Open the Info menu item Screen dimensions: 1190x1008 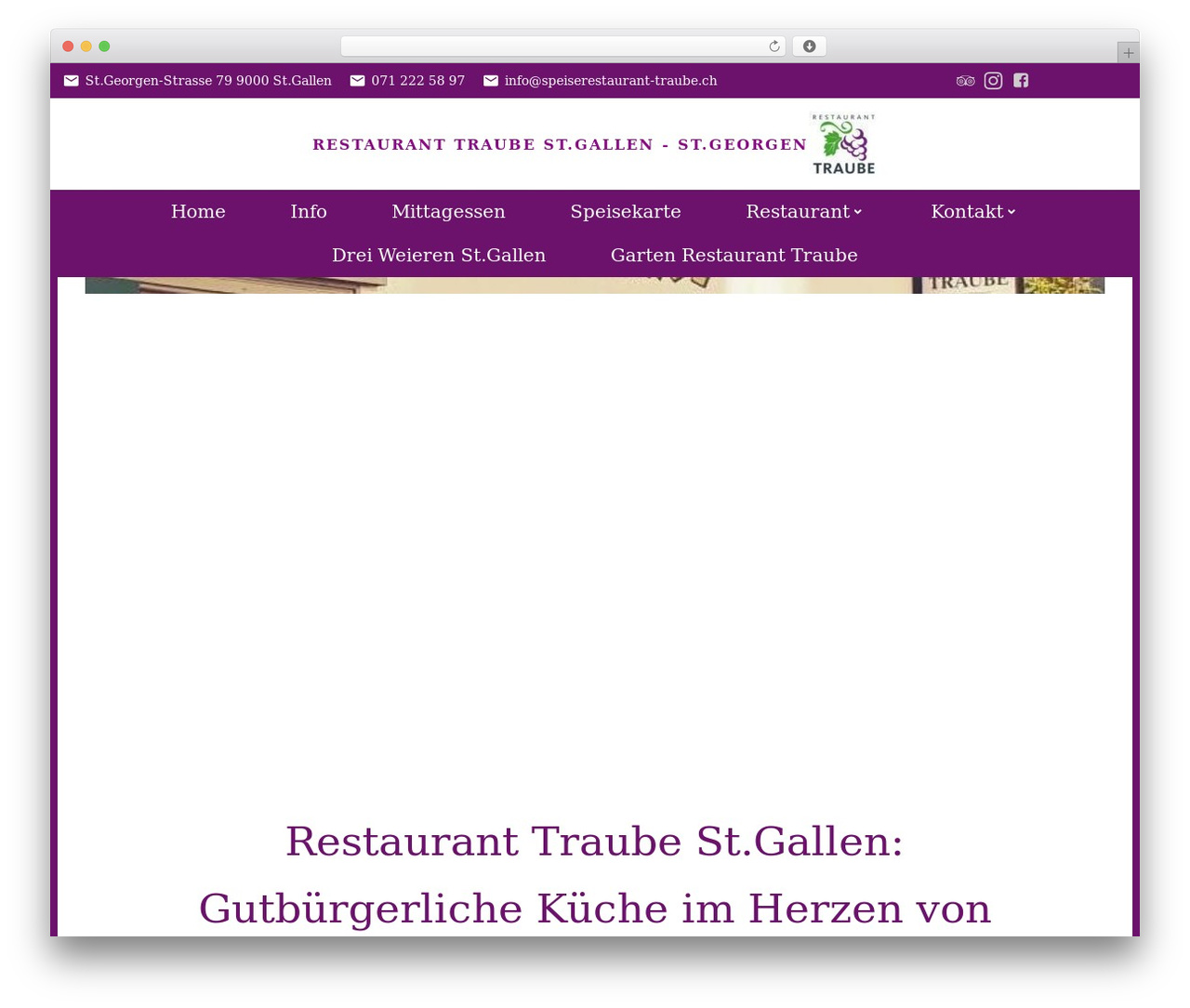pos(309,212)
